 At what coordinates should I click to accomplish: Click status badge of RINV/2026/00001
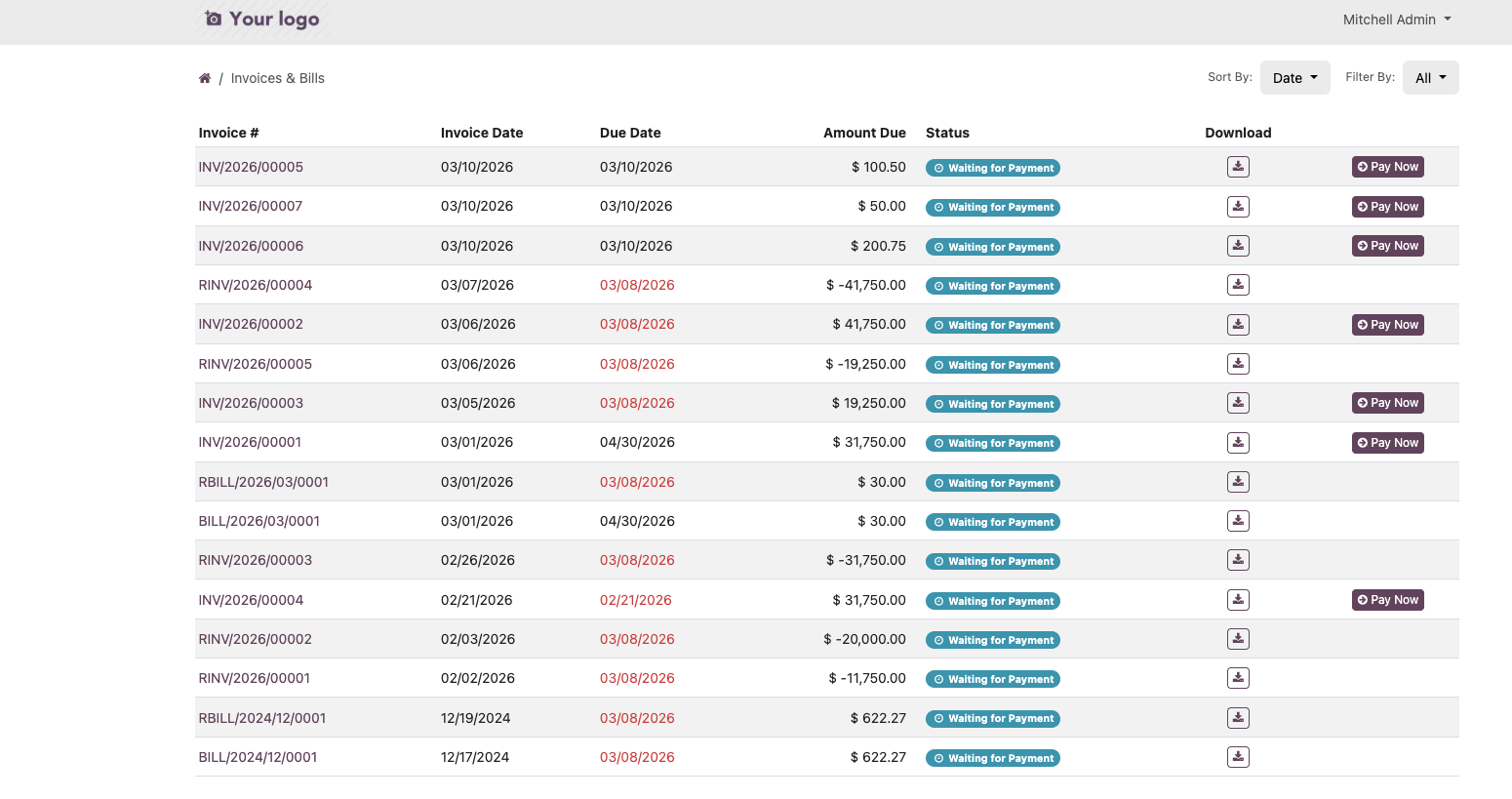[x=993, y=679]
